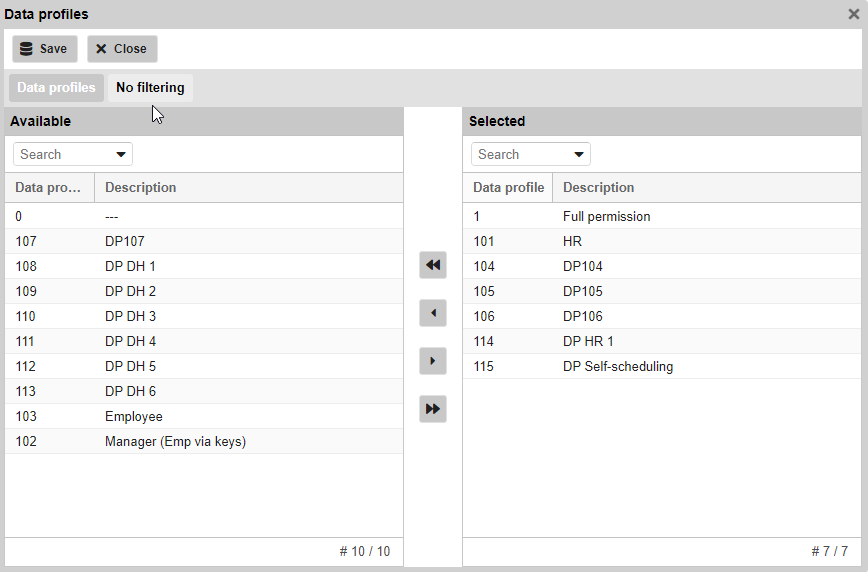Click the move all left double-arrow button

[x=433, y=265]
